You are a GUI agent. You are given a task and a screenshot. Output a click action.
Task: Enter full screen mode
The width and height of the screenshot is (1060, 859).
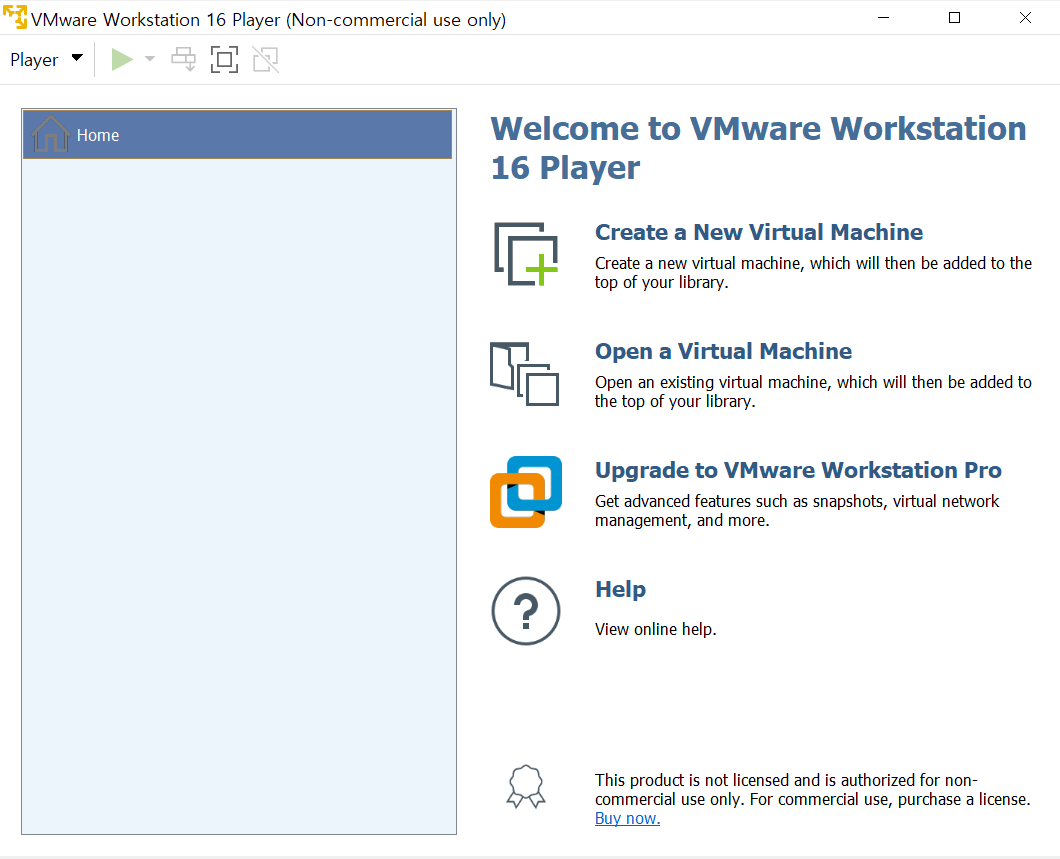click(x=224, y=59)
